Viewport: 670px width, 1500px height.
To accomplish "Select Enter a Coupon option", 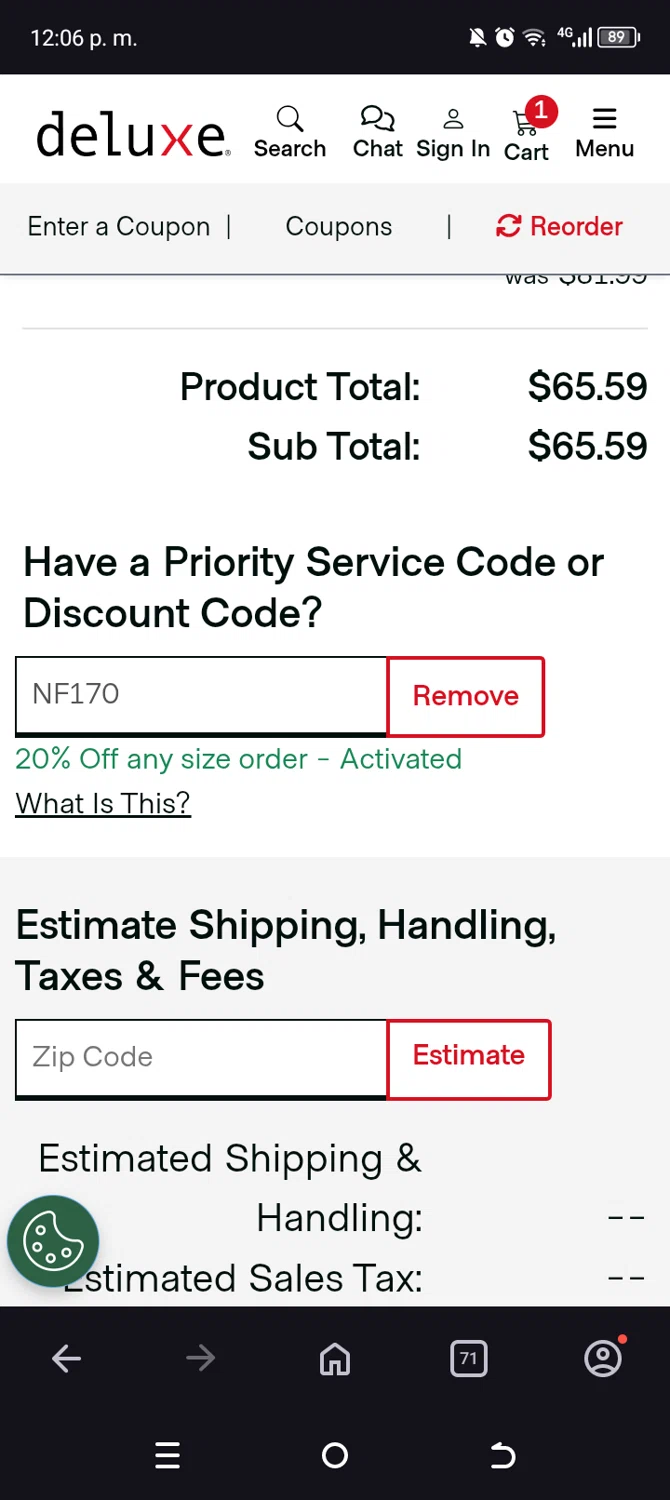I will click(119, 227).
